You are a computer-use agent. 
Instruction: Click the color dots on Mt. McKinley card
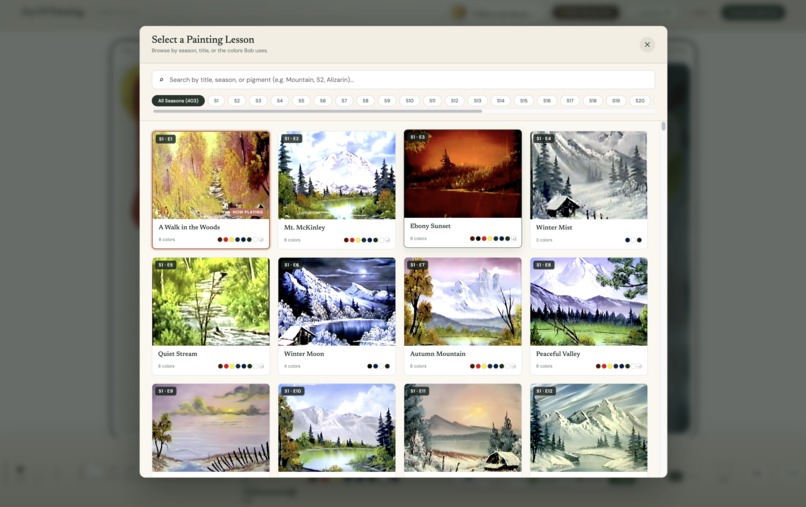(367, 240)
